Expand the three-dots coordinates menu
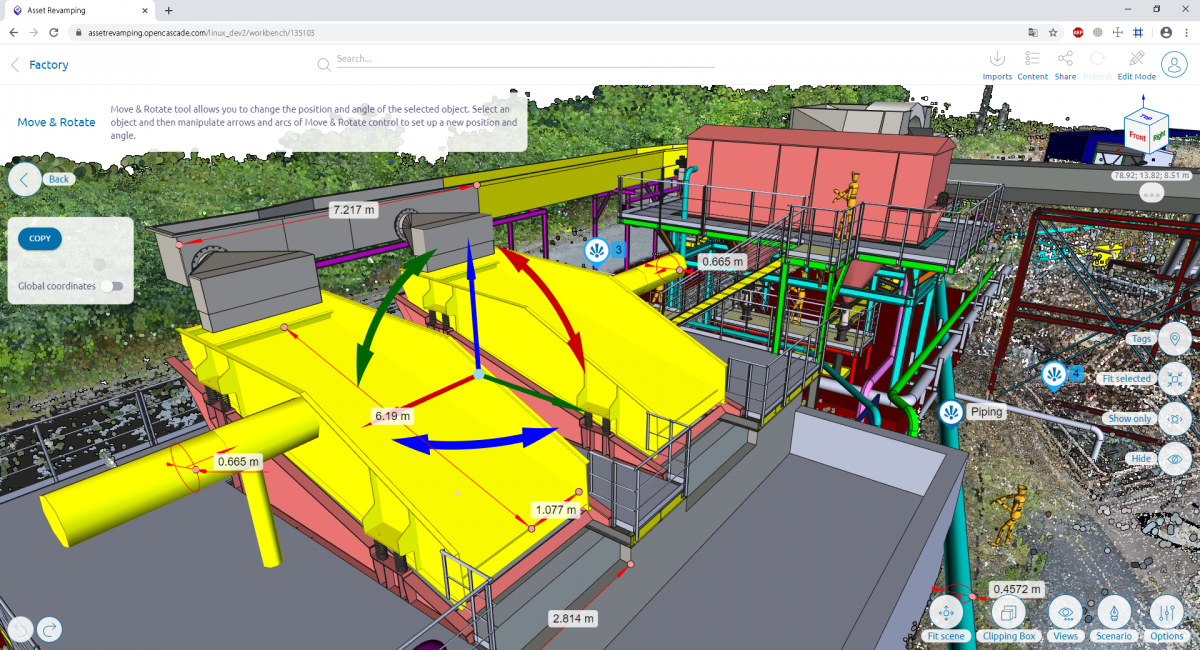Image resolution: width=1200 pixels, height=650 pixels. coord(1151,194)
